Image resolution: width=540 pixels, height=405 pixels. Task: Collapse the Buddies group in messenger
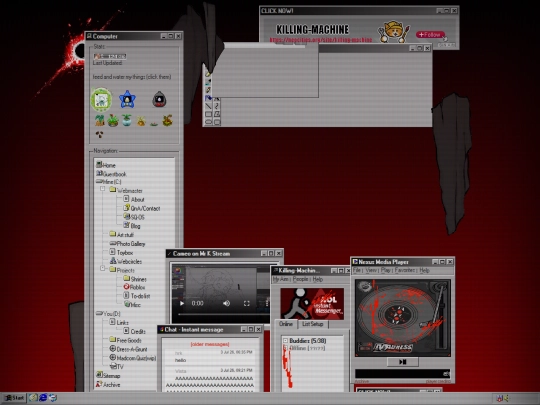coord(285,341)
